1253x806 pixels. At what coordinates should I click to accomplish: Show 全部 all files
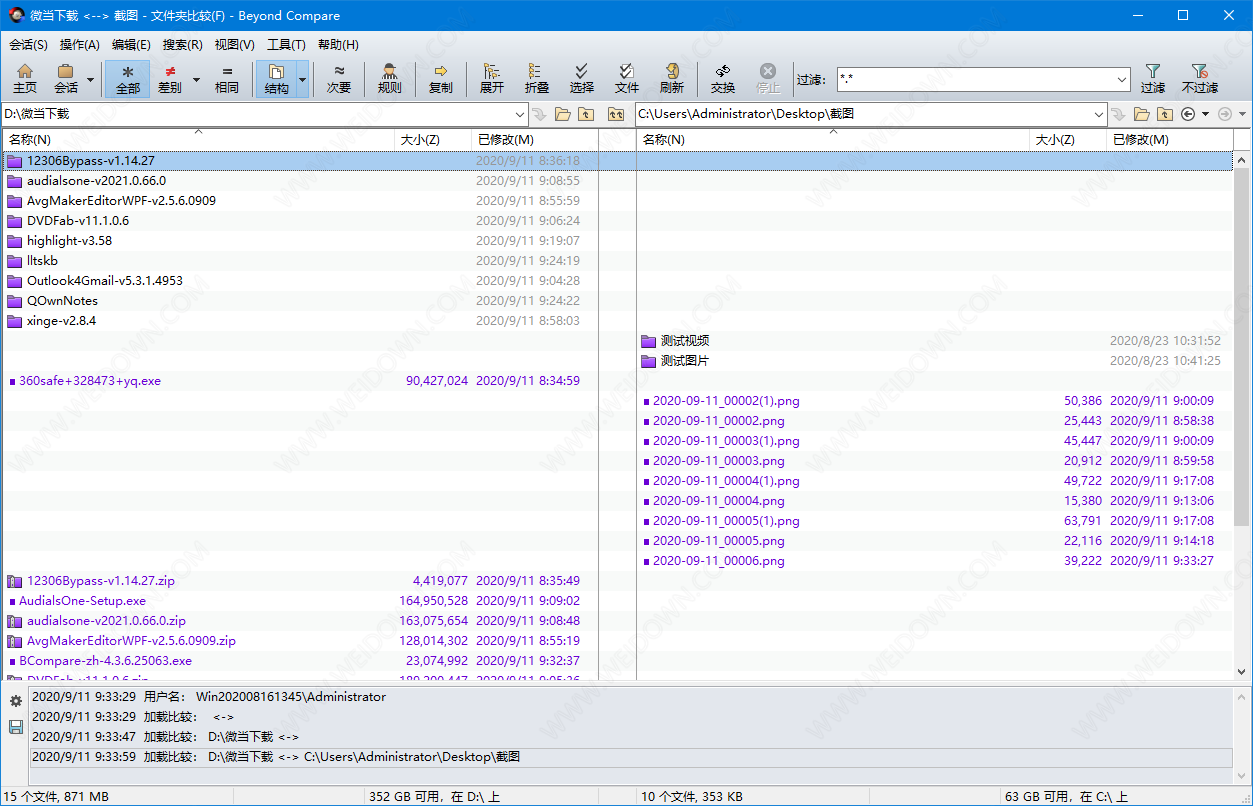[128, 79]
